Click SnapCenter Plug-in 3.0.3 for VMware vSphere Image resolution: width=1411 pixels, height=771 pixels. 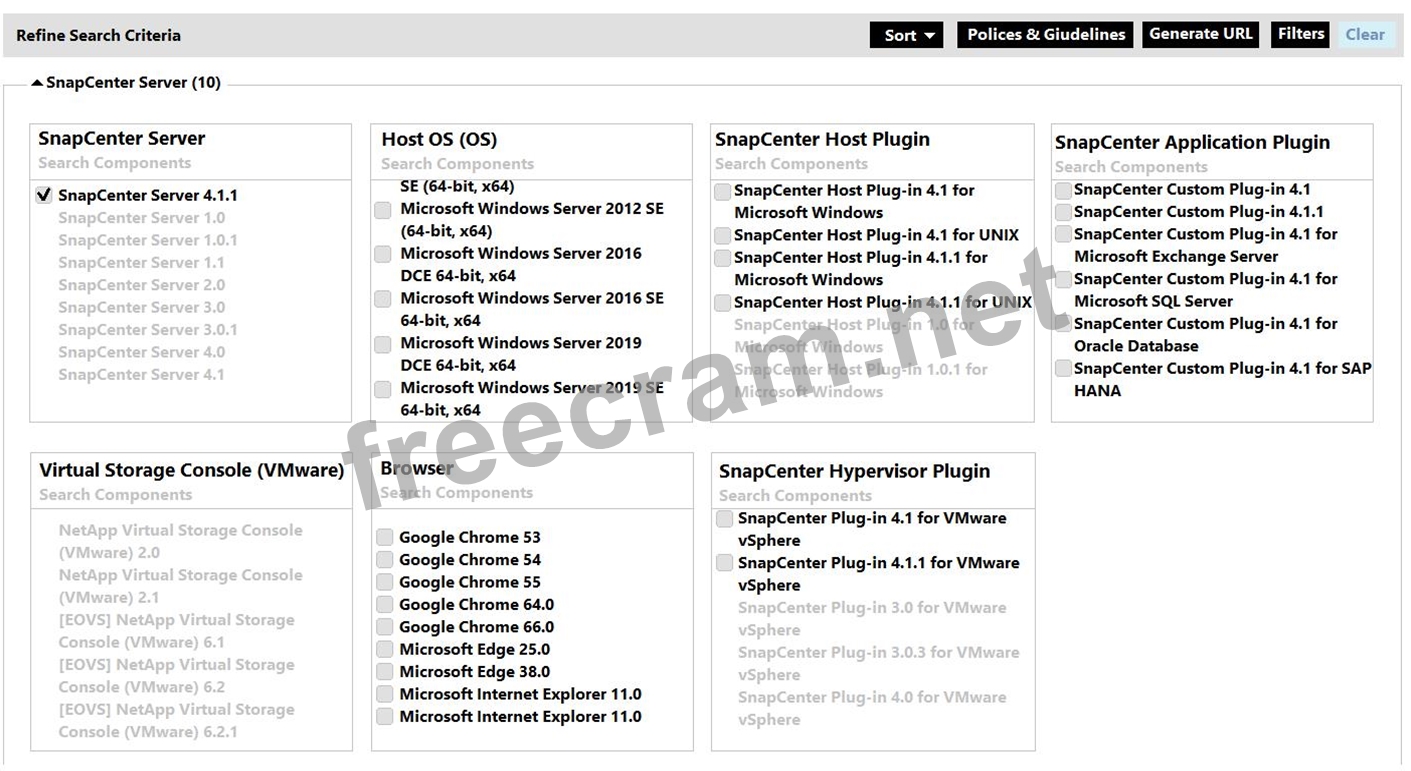click(879, 664)
